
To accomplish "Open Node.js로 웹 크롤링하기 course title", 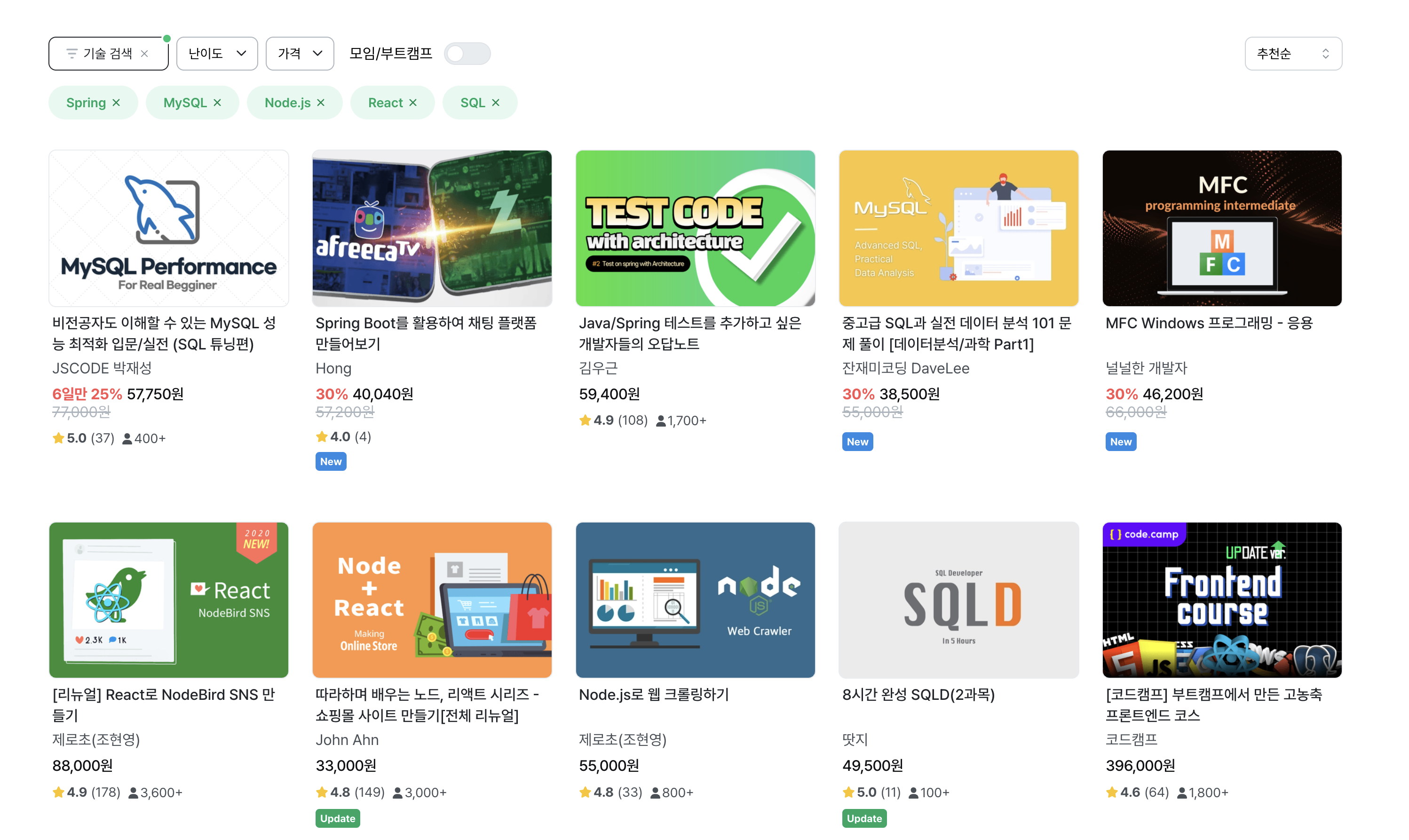I will point(654,695).
